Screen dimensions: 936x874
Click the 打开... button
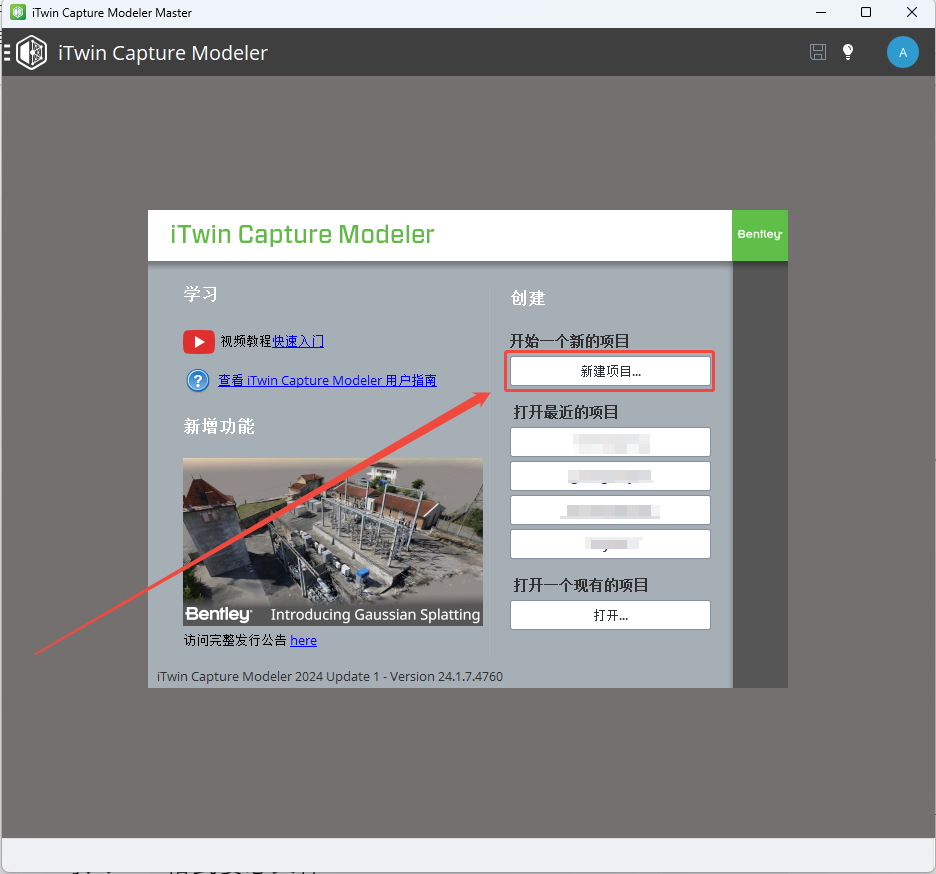pyautogui.click(x=610, y=615)
